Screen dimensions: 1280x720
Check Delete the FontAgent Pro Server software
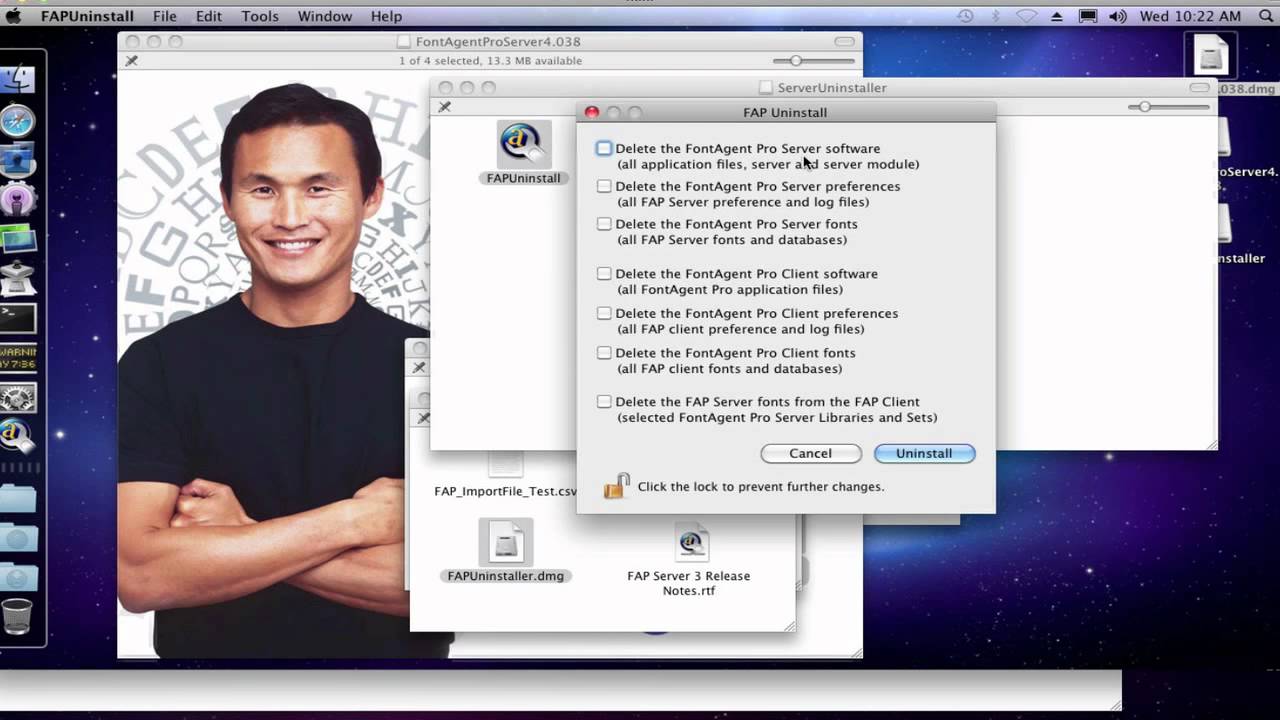coord(604,148)
